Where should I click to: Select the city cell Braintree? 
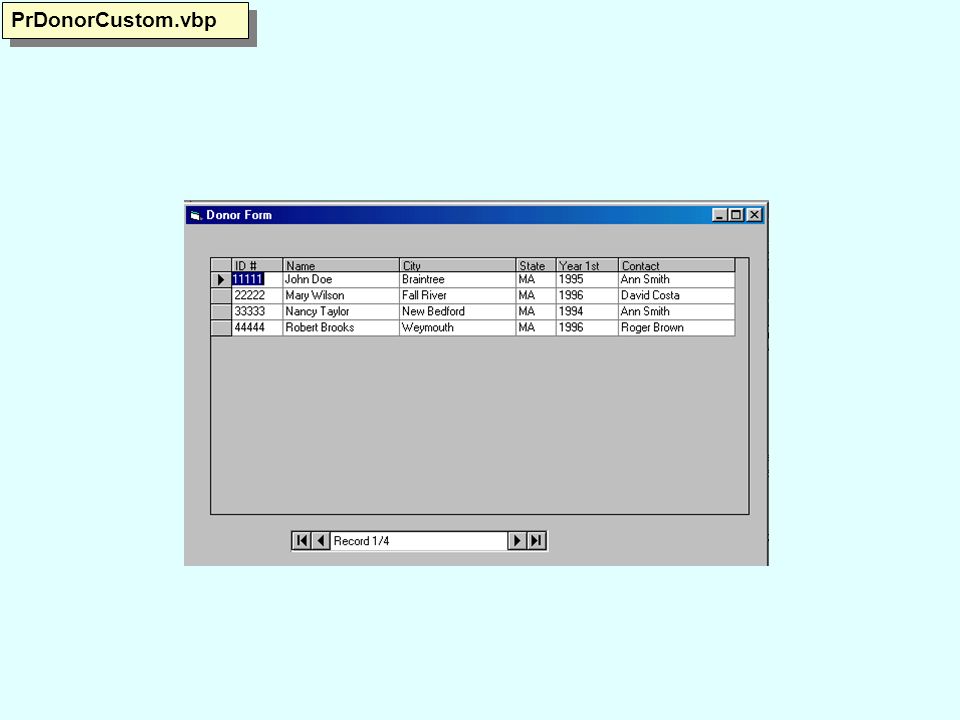[x=457, y=279]
